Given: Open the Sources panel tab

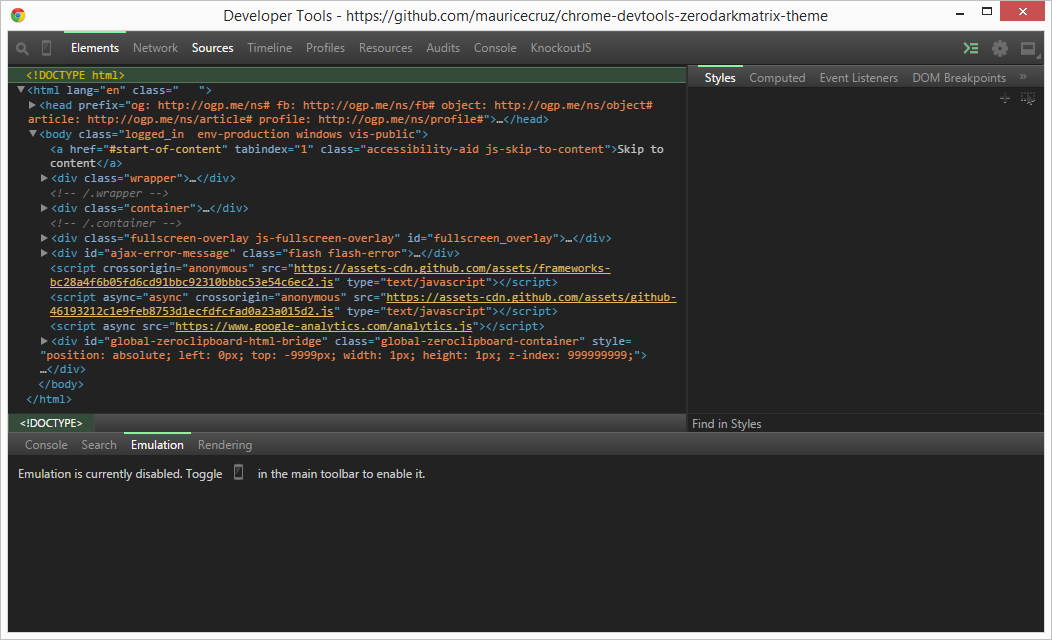Looking at the screenshot, I should click(x=212, y=48).
